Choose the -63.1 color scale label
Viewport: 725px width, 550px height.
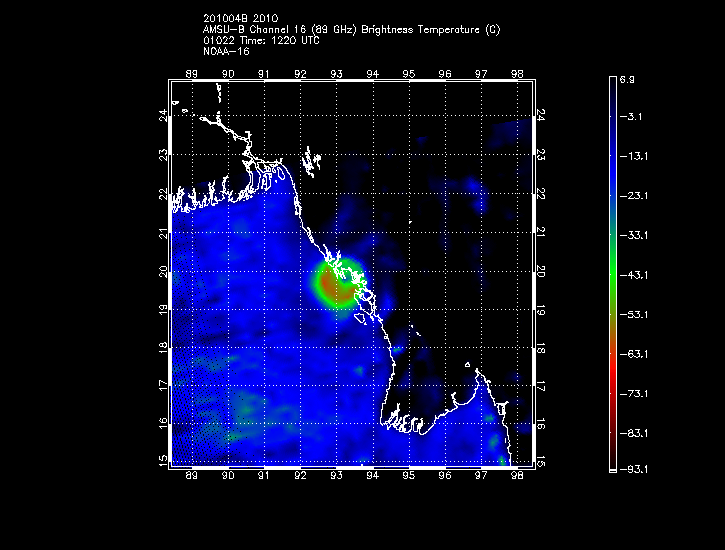point(633,354)
